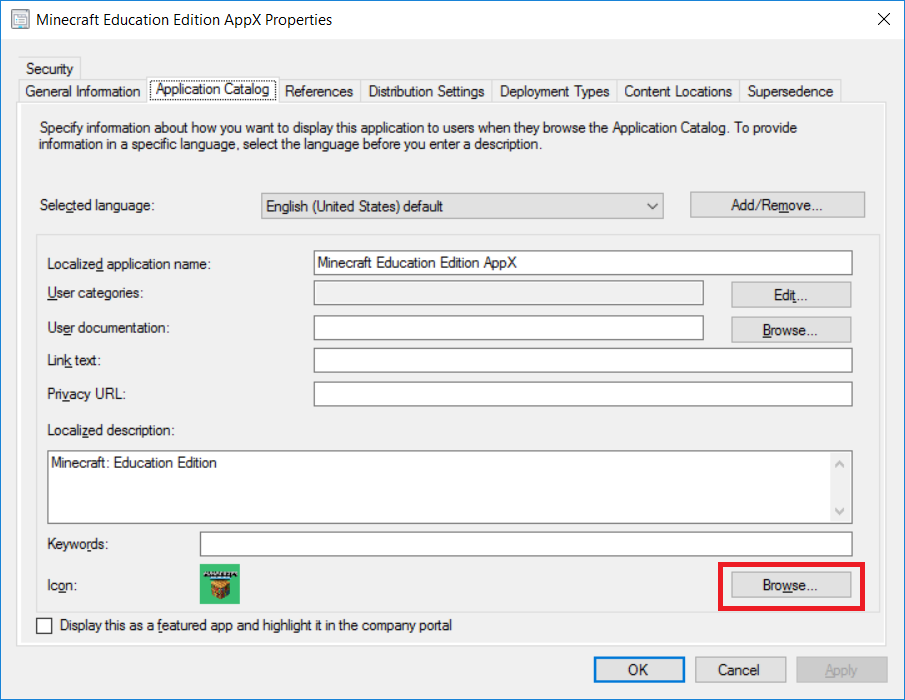Click the properties dialog title bar icon
The height and width of the screenshot is (700, 905).
point(20,20)
